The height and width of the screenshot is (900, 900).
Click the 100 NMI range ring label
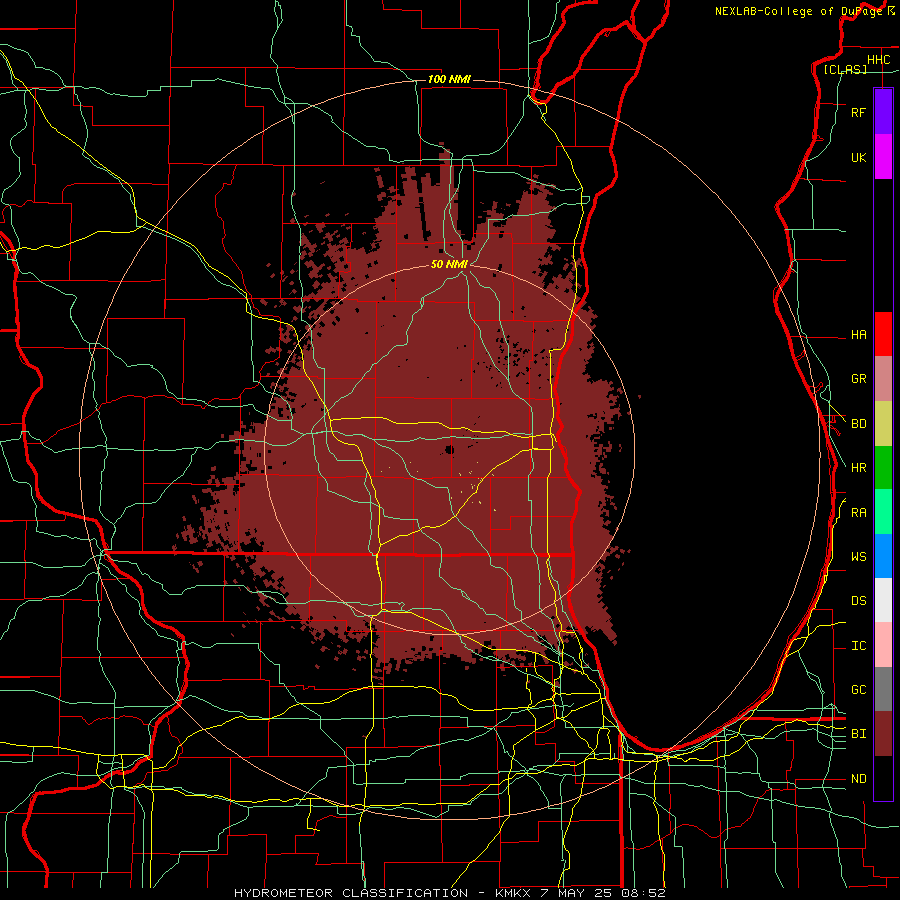coord(449,79)
